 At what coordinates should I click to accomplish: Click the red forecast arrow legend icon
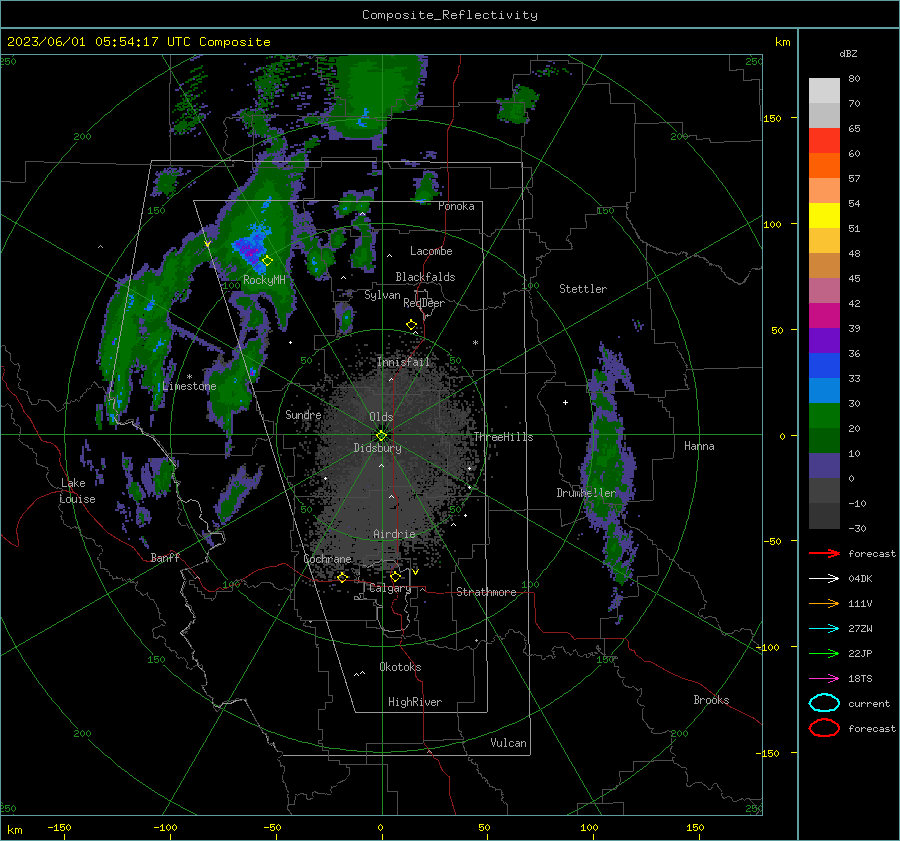click(824, 553)
